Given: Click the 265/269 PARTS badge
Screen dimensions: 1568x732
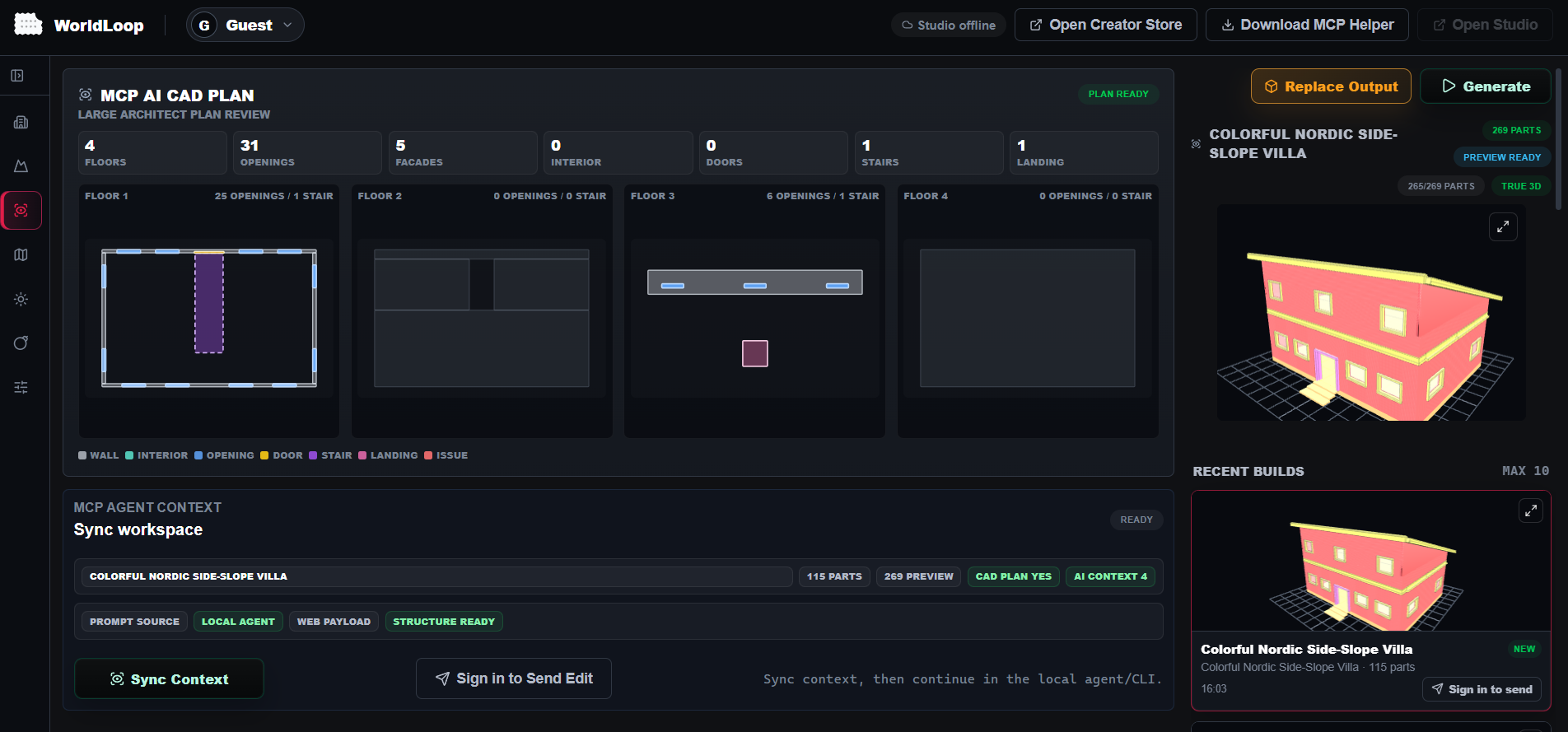Looking at the screenshot, I should point(1441,186).
